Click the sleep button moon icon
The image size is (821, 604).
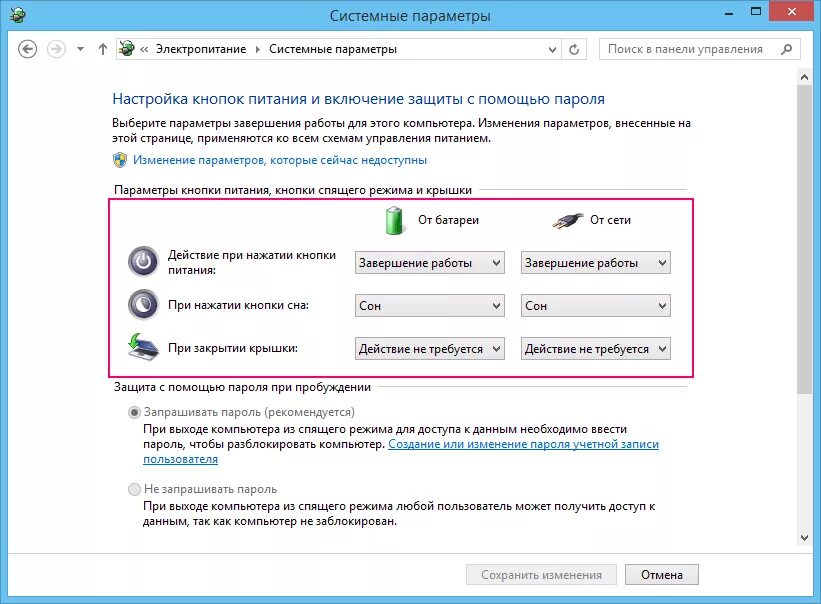pyautogui.click(x=143, y=305)
